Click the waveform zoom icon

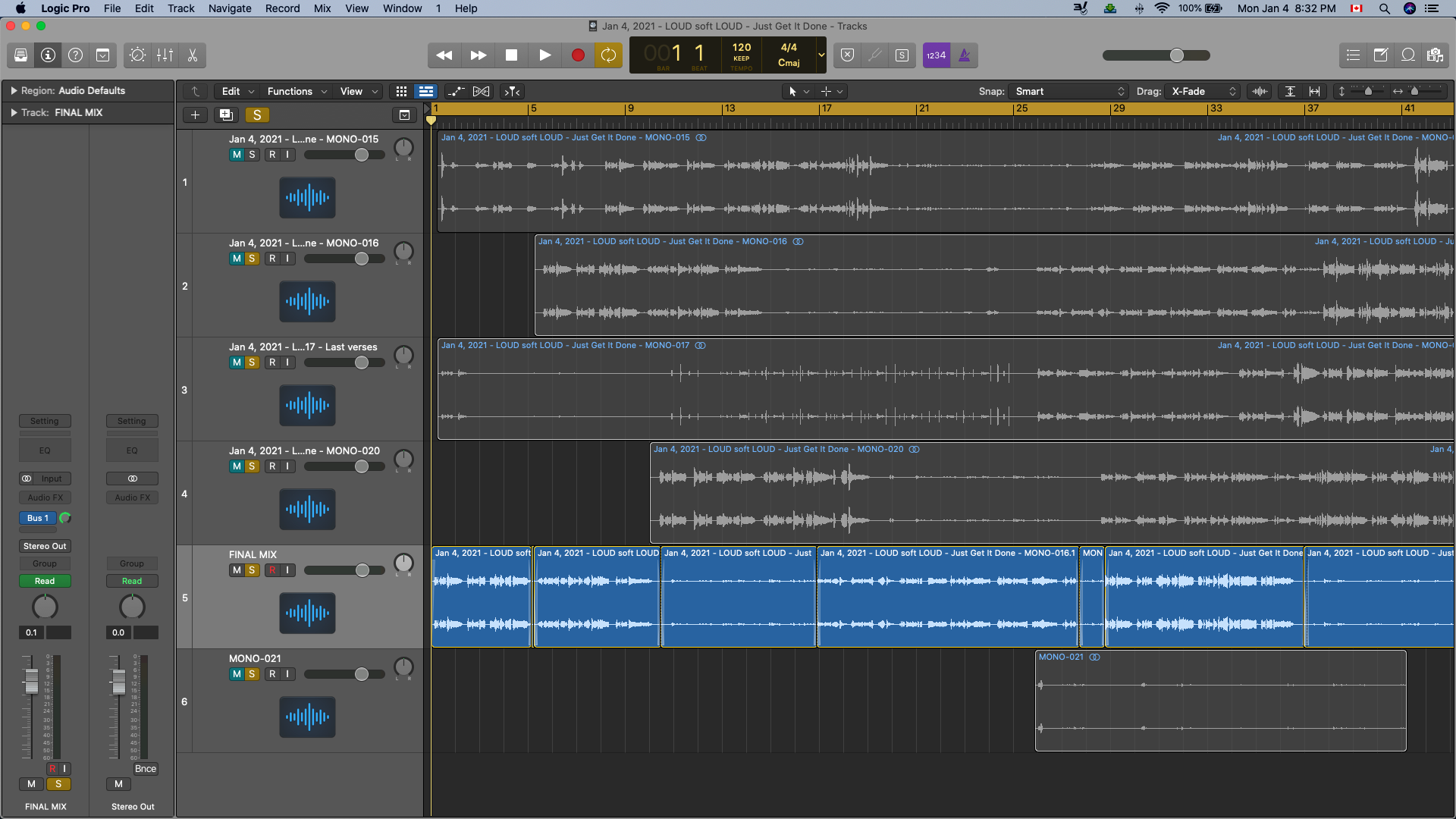coord(1260,92)
